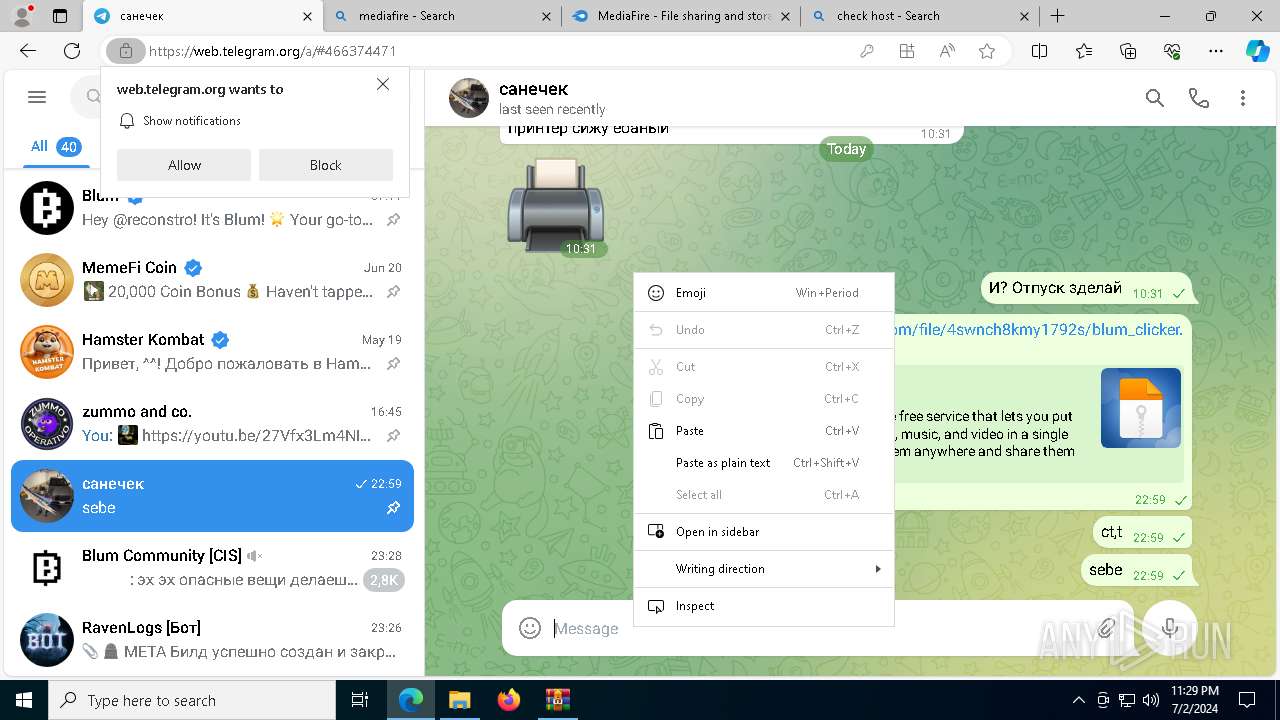The width and height of the screenshot is (1280, 720).
Task: Open browser collections
Action: click(1128, 51)
